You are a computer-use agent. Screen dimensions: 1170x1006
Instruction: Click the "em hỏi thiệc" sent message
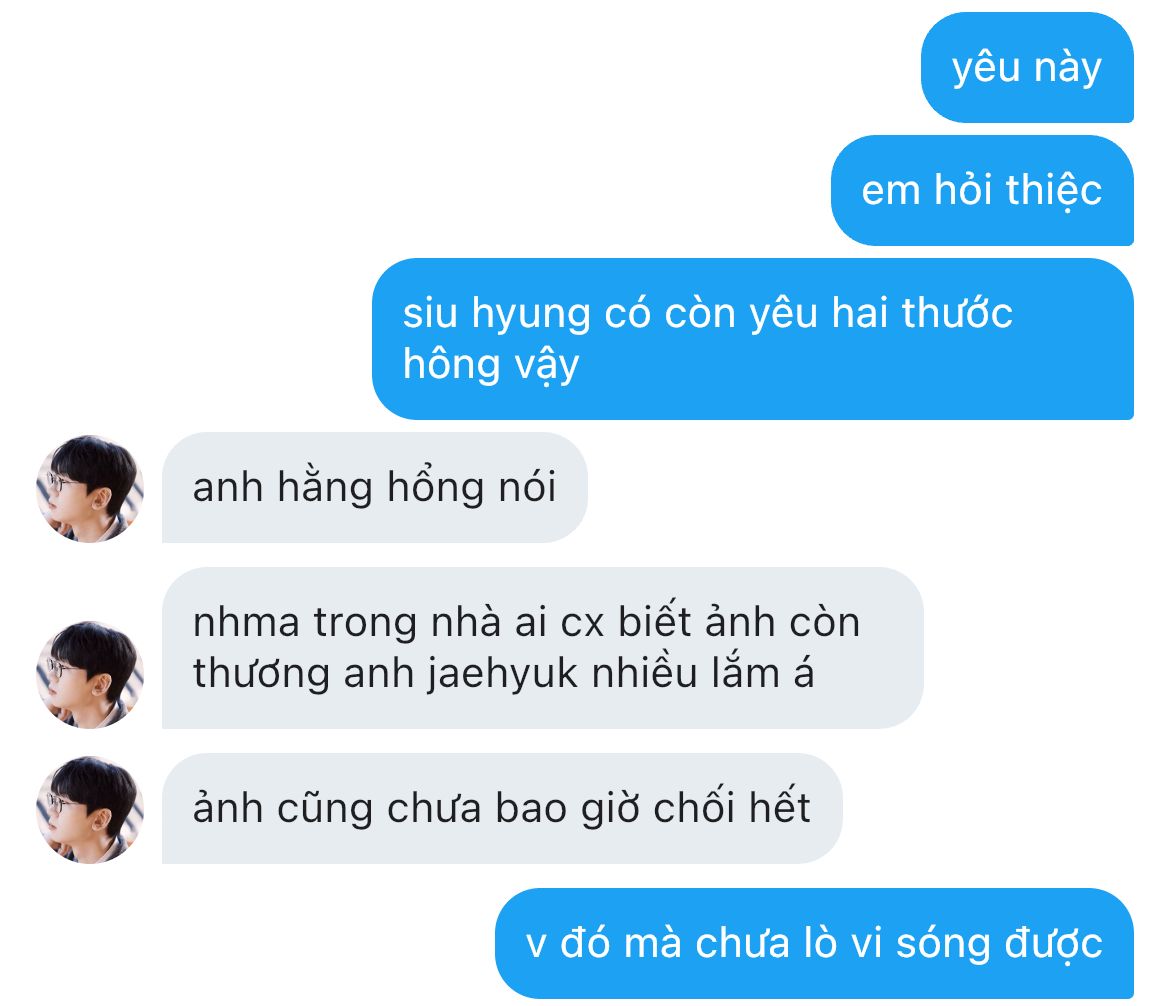pyautogui.click(x=982, y=190)
